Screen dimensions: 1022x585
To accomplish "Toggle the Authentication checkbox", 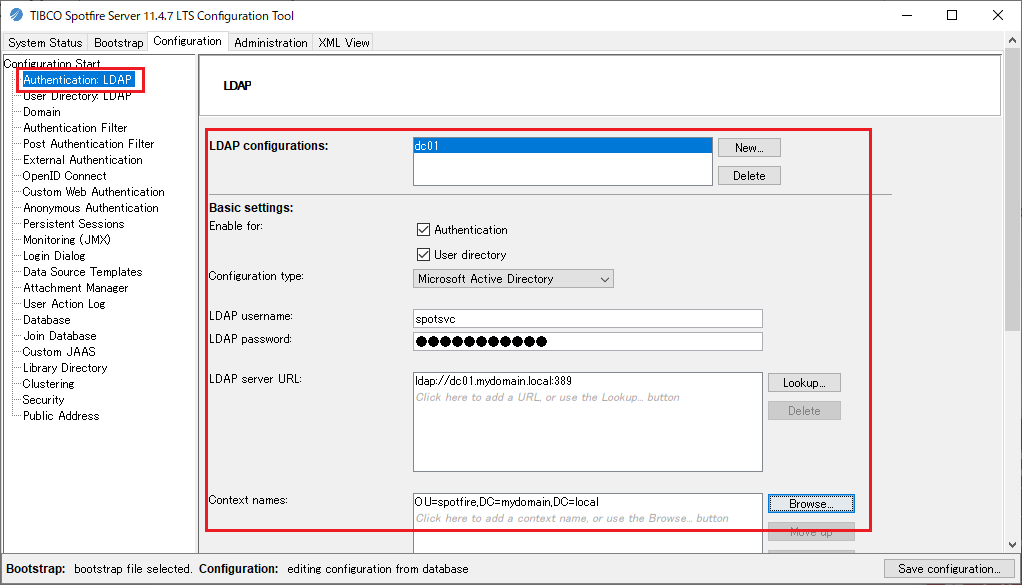I will tap(424, 229).
